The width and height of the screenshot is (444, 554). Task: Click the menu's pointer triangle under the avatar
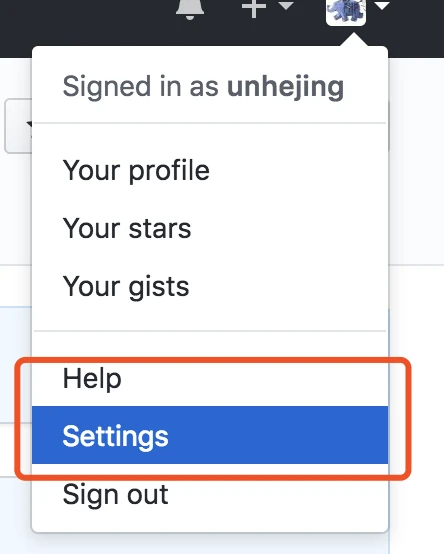[x=354, y=40]
